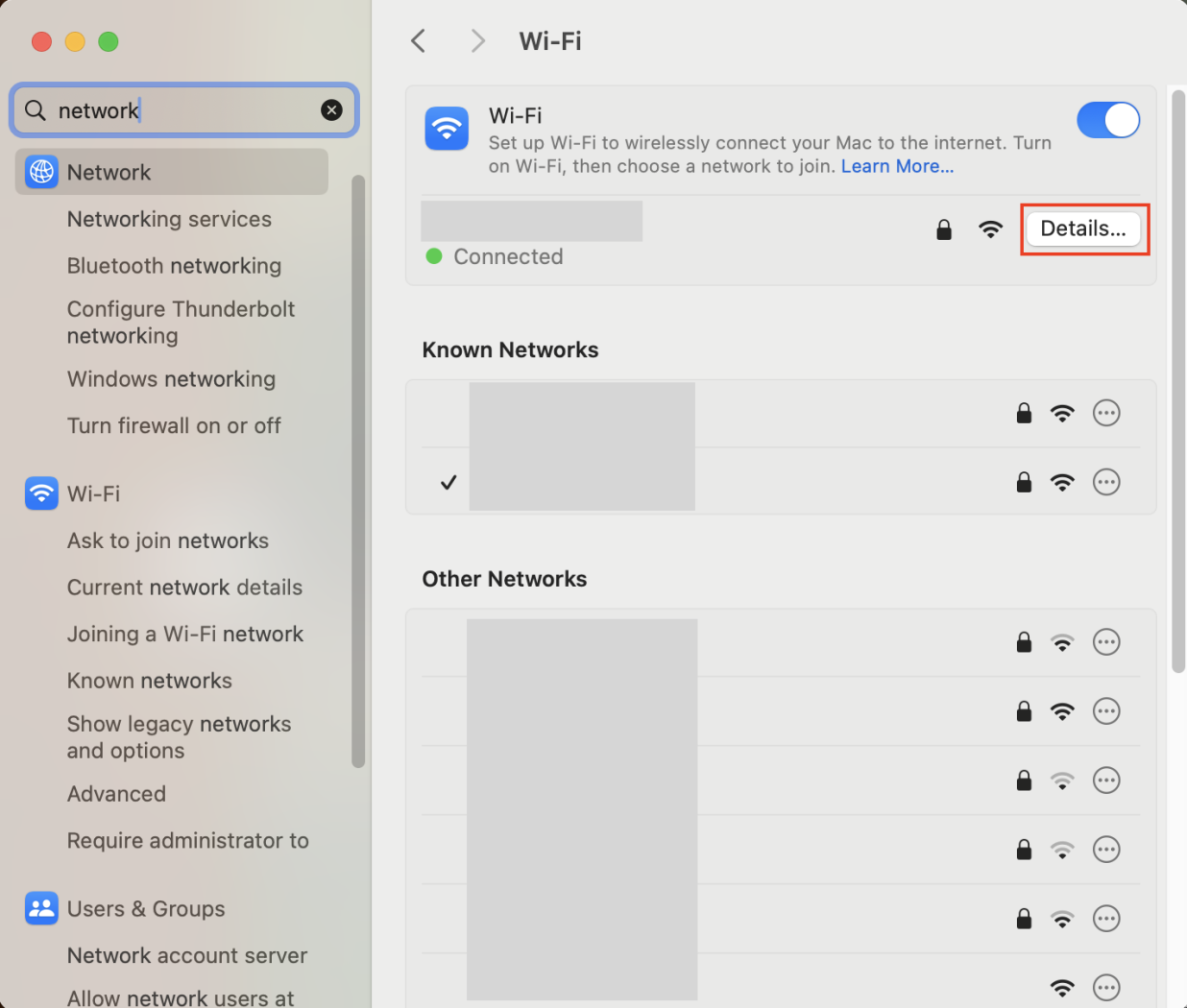Click the Details... button
This screenshot has height=1008, width=1187.
tap(1084, 228)
